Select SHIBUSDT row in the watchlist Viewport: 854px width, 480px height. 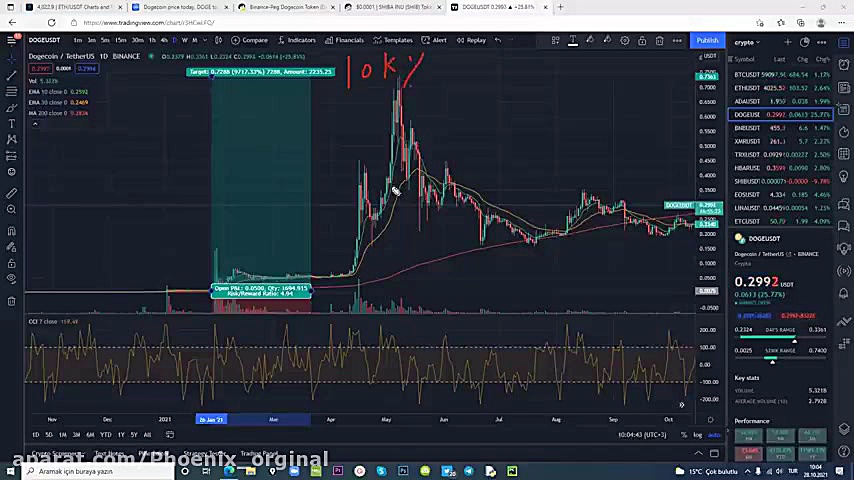tap(780, 181)
